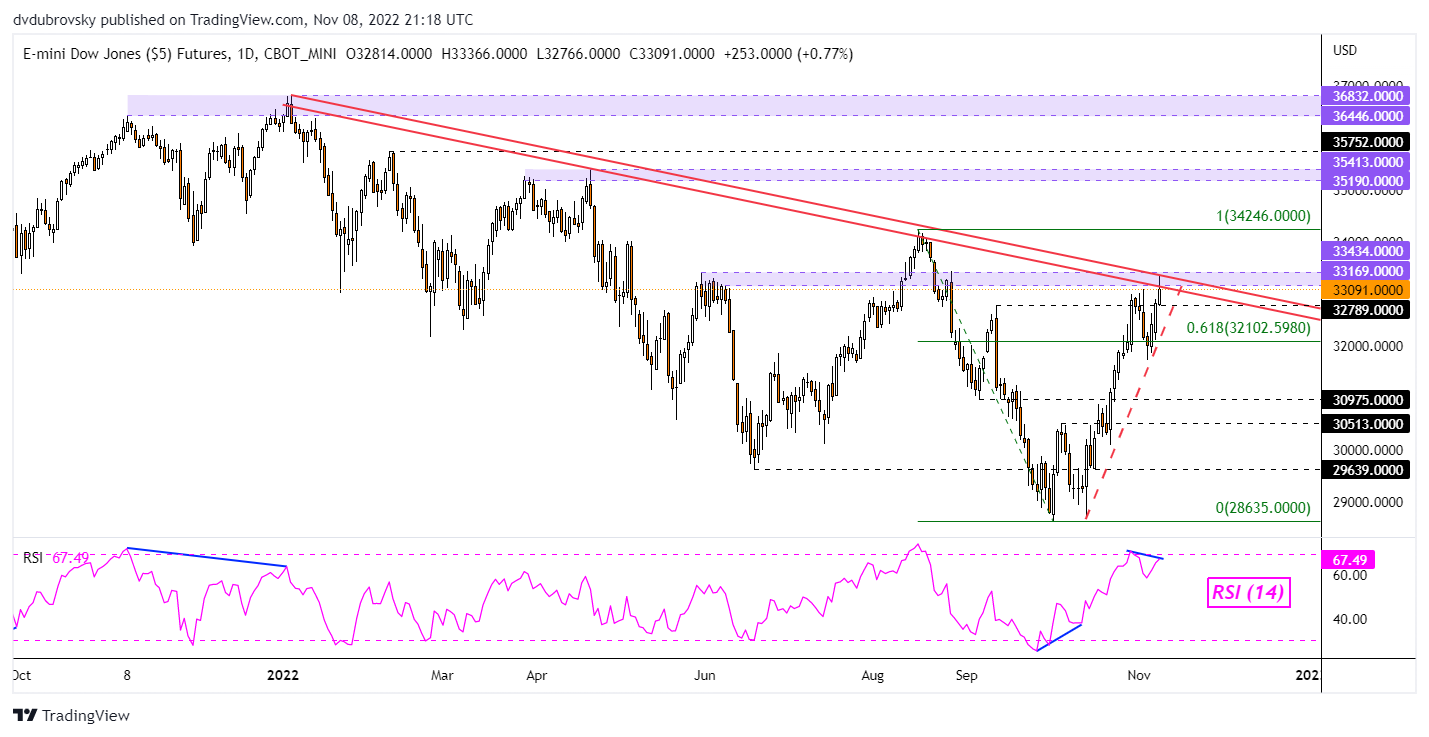Click the orange 33091.0000 current price label
The width and height of the screenshot is (1429, 737).
1364,289
